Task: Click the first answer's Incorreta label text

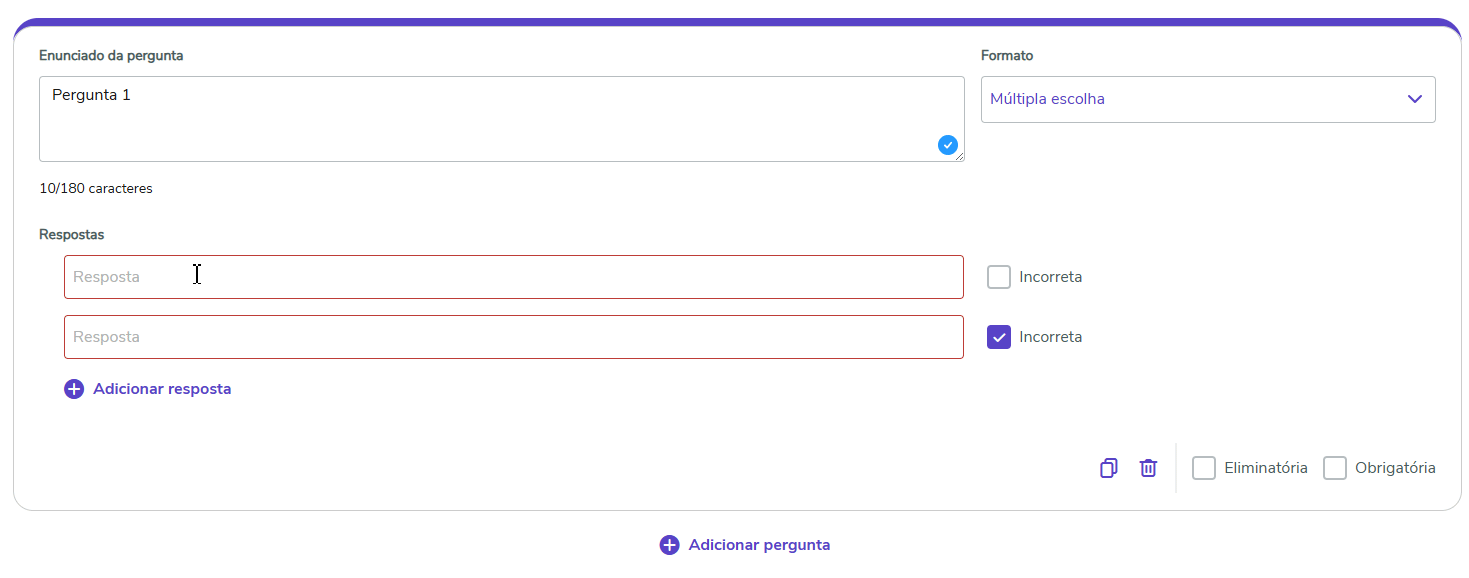Action: pos(1050,277)
